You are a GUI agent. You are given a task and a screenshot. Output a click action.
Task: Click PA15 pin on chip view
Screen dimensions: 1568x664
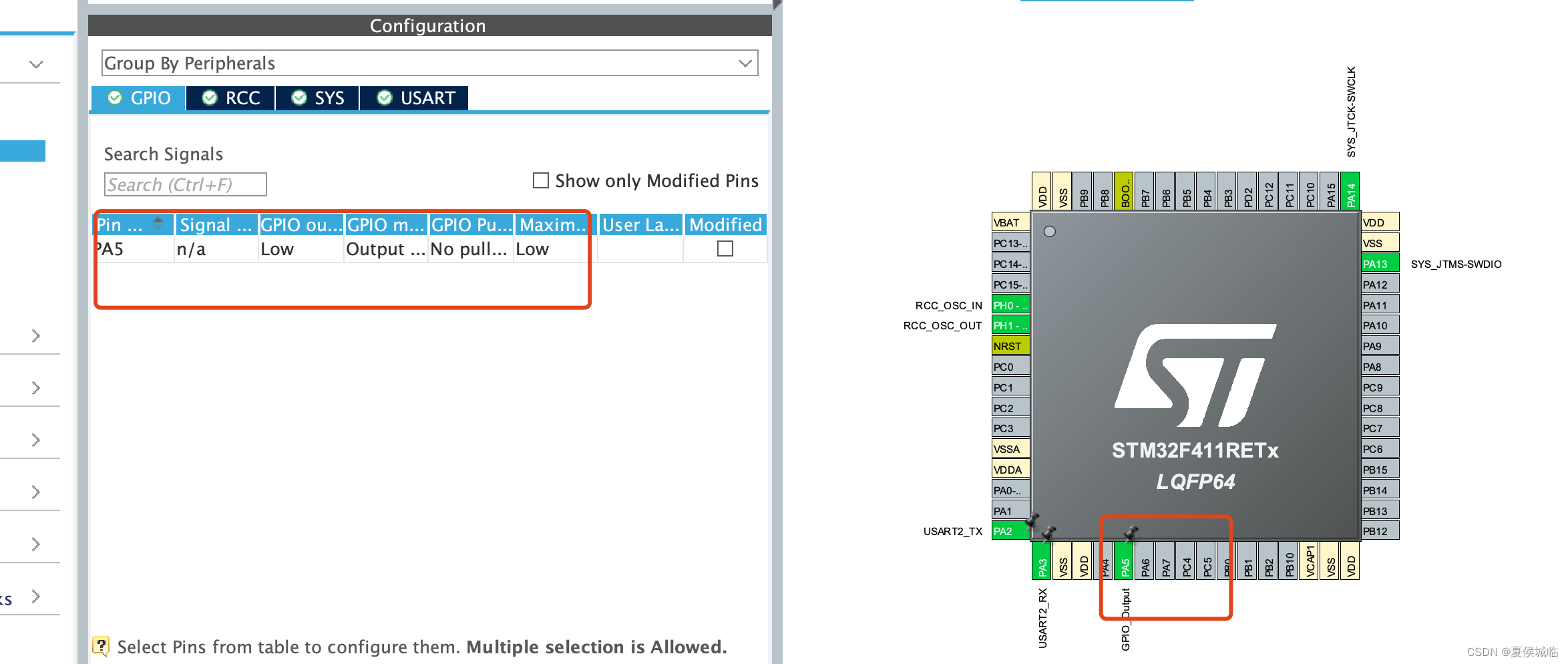click(x=1330, y=191)
